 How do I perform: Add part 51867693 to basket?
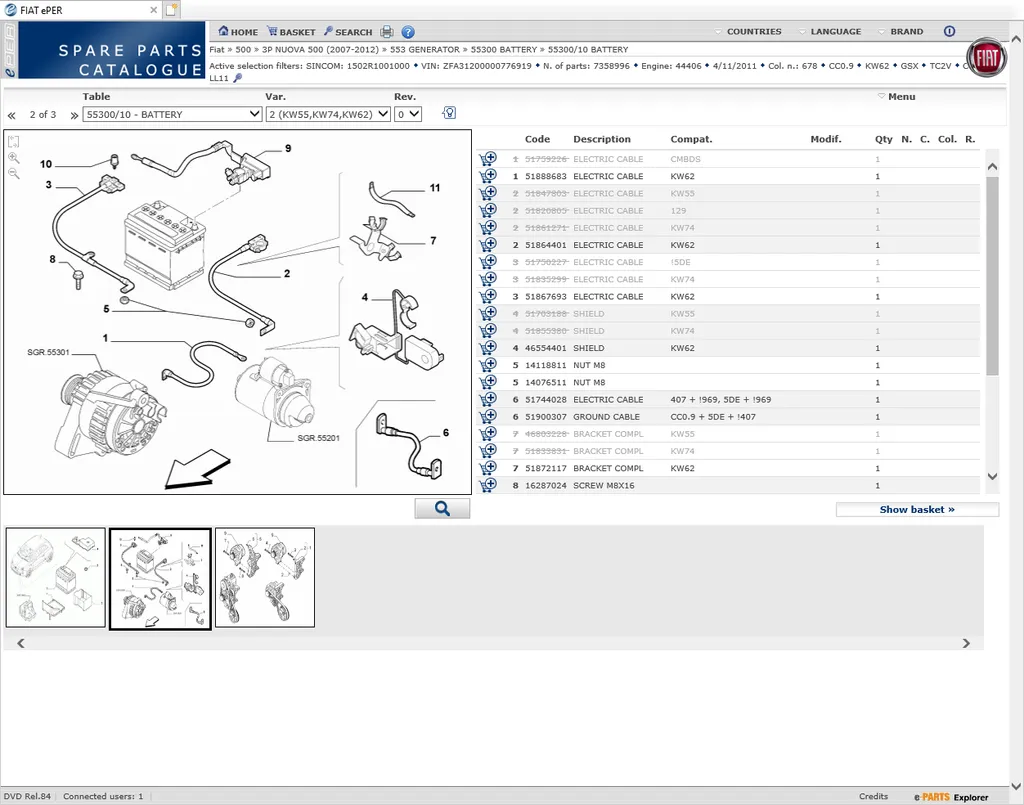click(488, 296)
